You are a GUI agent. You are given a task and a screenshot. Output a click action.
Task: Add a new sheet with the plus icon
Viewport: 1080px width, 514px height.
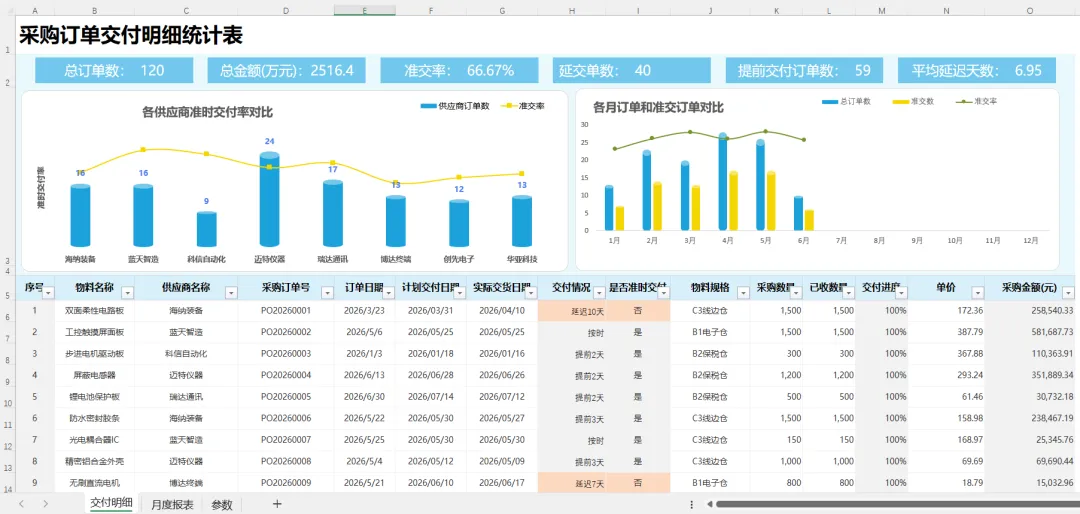click(x=277, y=504)
